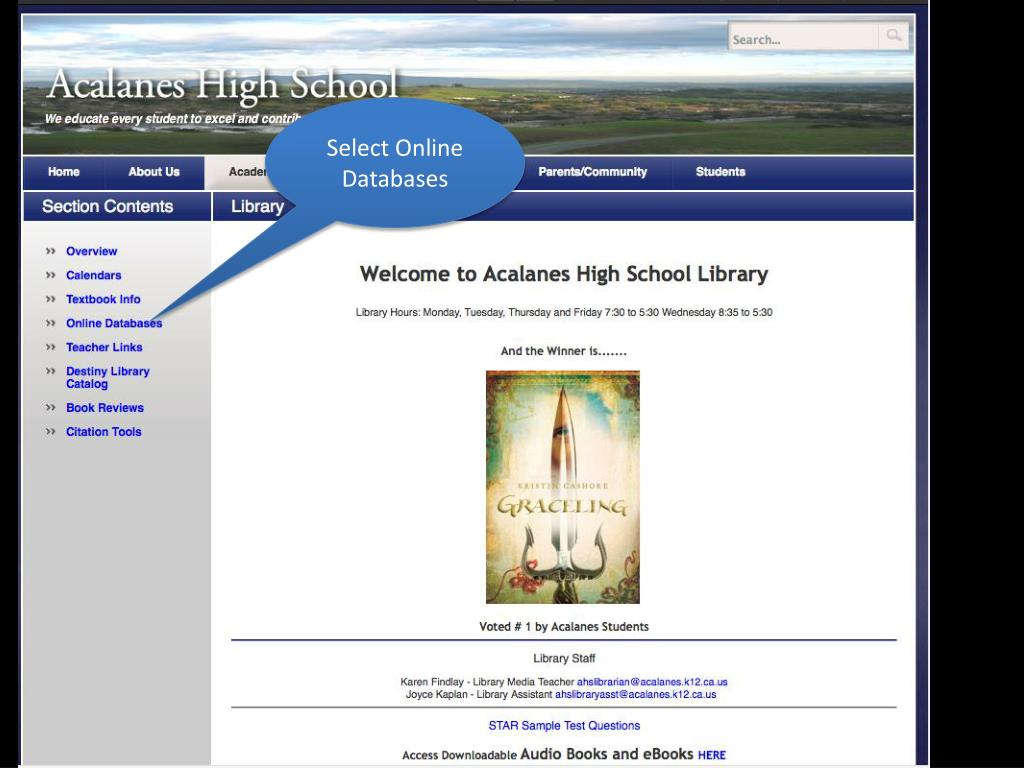Click the Section Contents header

click(108, 206)
